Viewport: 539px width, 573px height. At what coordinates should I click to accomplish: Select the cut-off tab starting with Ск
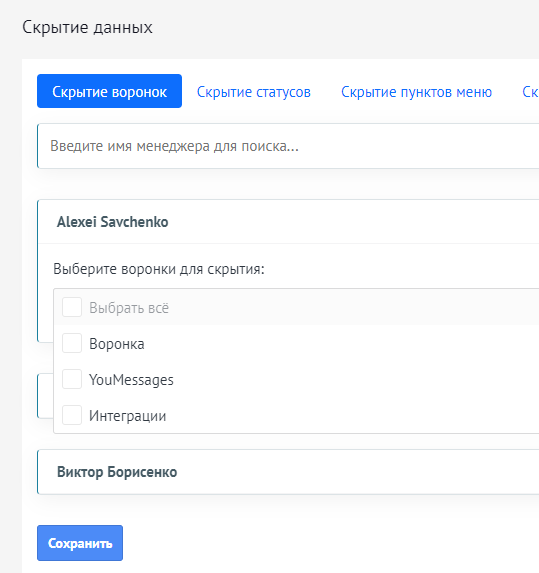pyautogui.click(x=530, y=92)
